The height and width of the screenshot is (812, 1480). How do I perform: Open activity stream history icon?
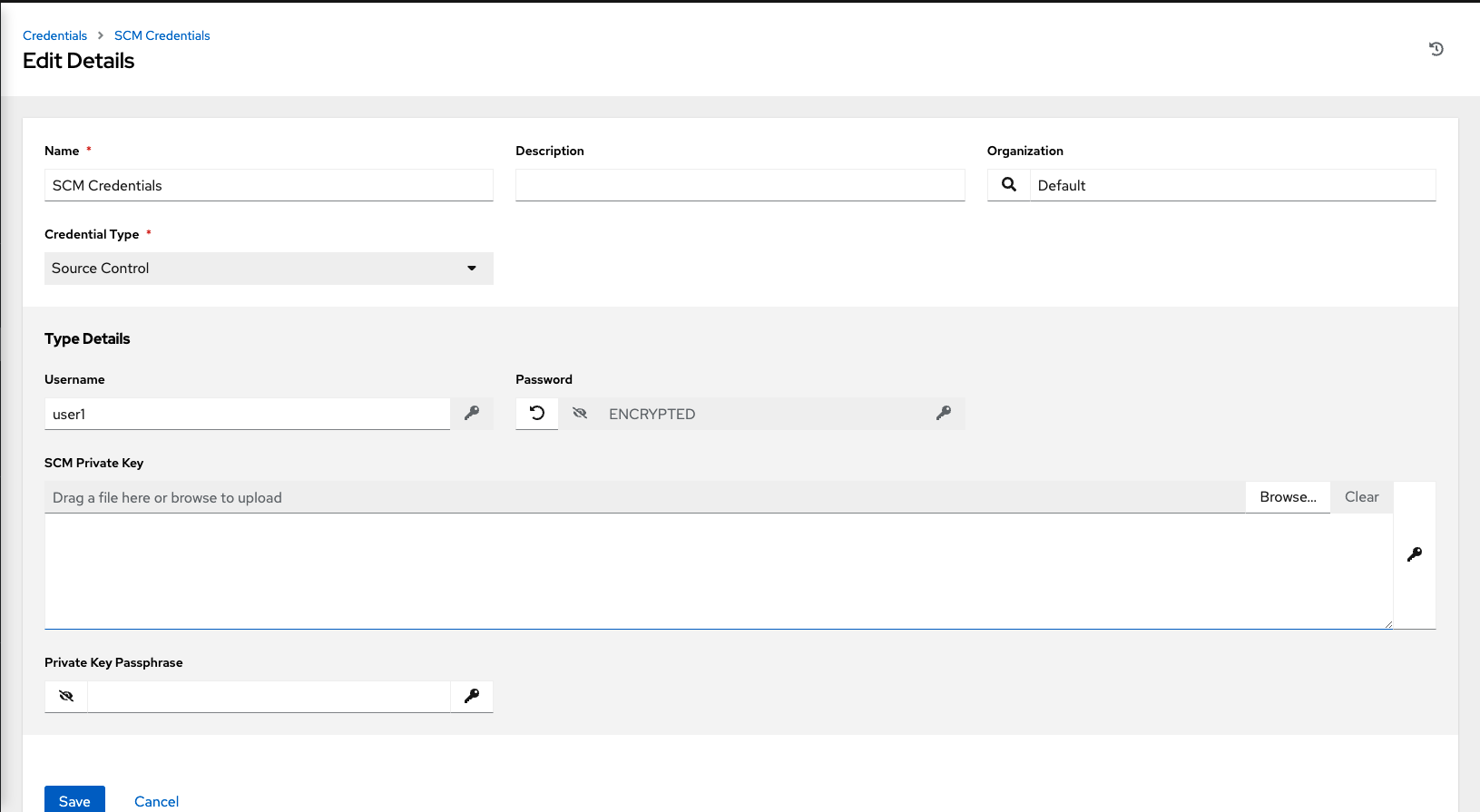pyautogui.click(x=1436, y=49)
